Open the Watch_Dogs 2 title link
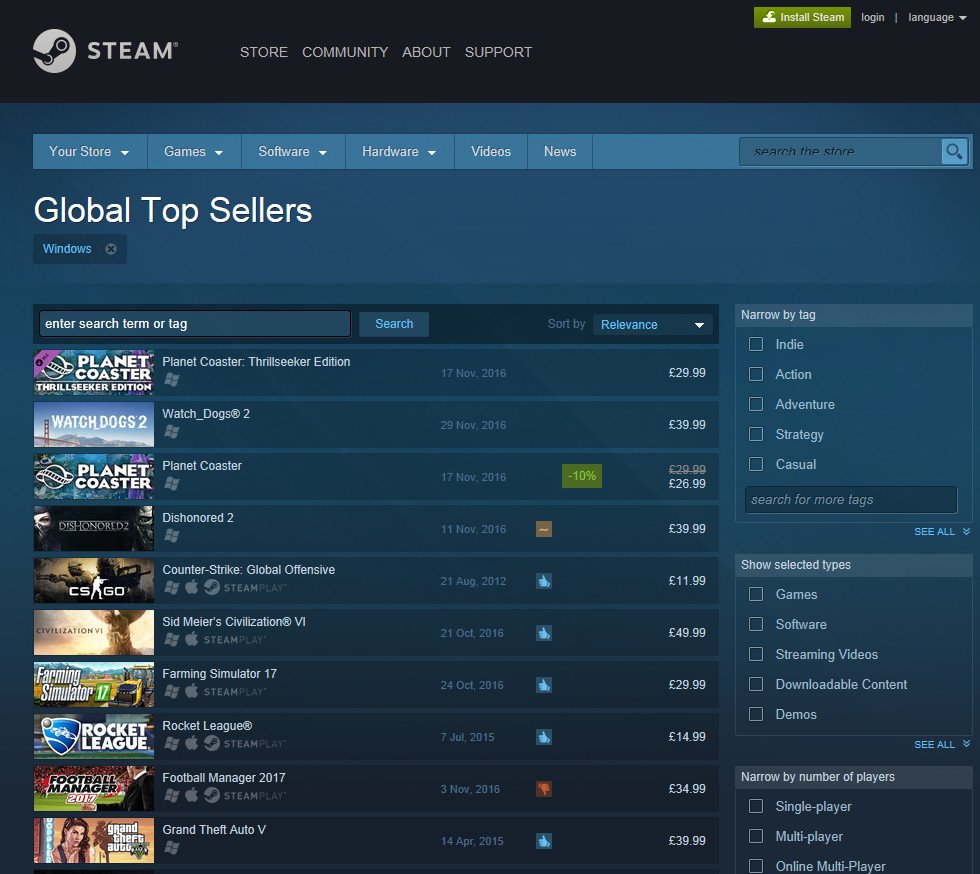Viewport: 980px width, 874px height. pyautogui.click(x=206, y=414)
